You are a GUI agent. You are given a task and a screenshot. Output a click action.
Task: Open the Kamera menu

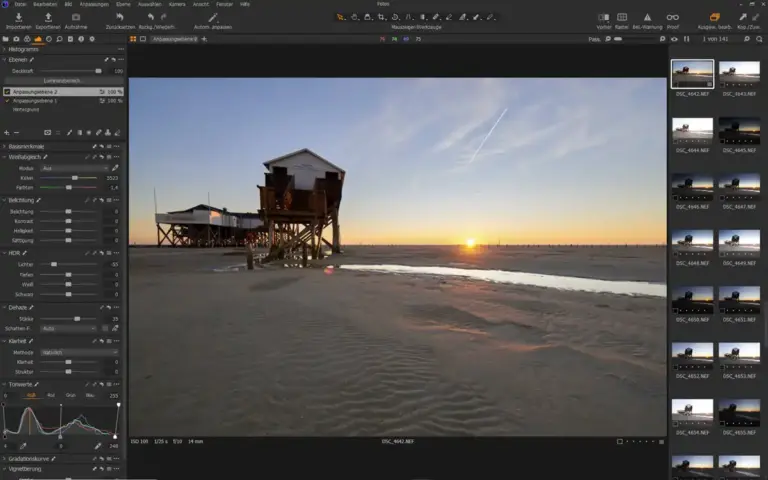click(x=177, y=4)
